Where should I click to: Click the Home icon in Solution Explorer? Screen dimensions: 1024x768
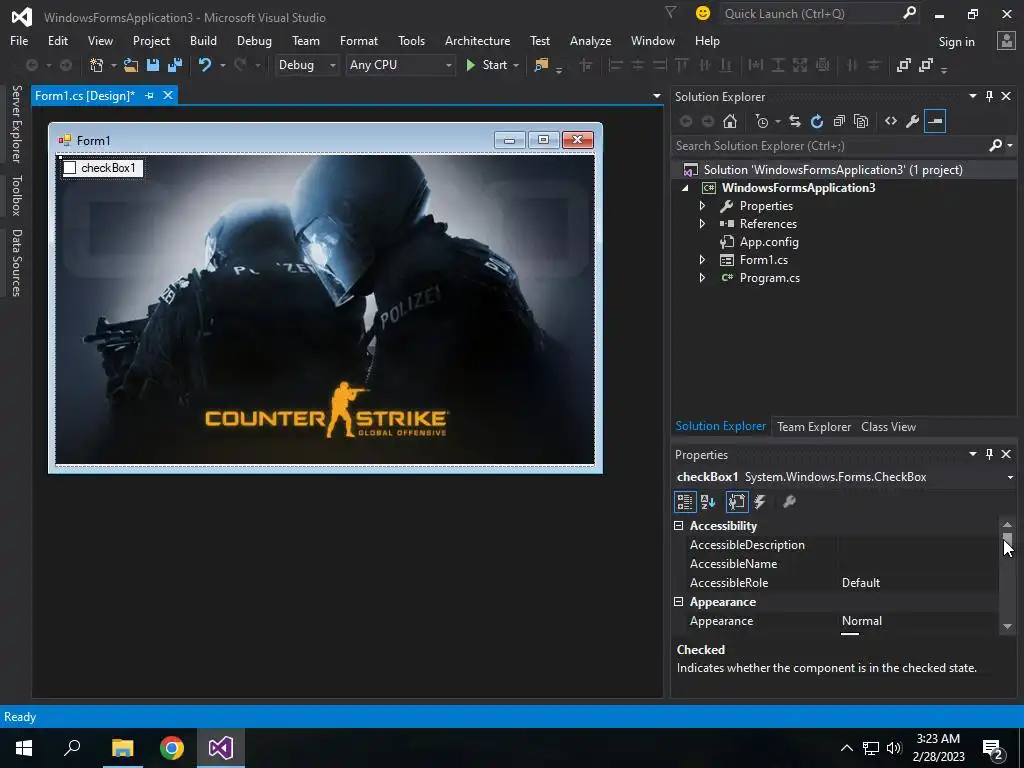click(730, 121)
